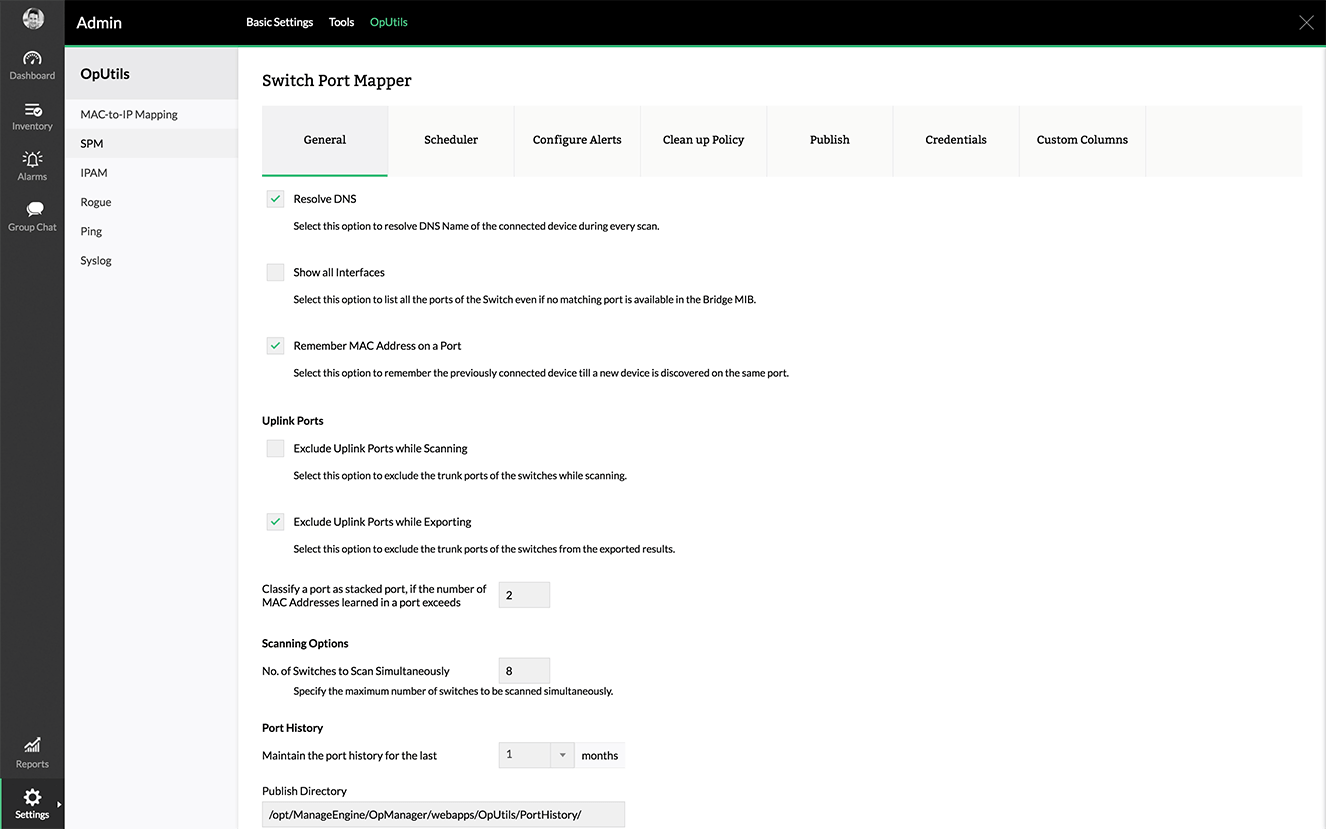1326x829 pixels.
Task: Toggle Remember MAC Address on a Port
Action: 275,346
